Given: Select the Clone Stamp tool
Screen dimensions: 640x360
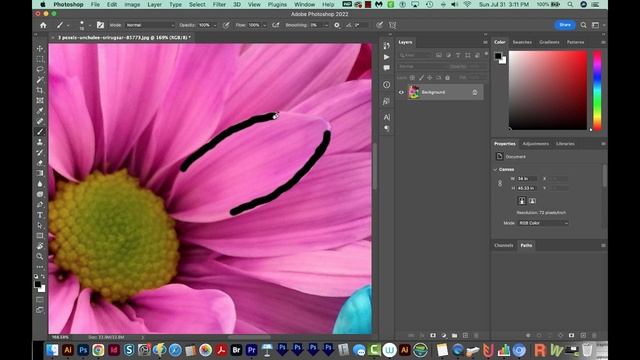Looking at the screenshot, I should pos(40,142).
